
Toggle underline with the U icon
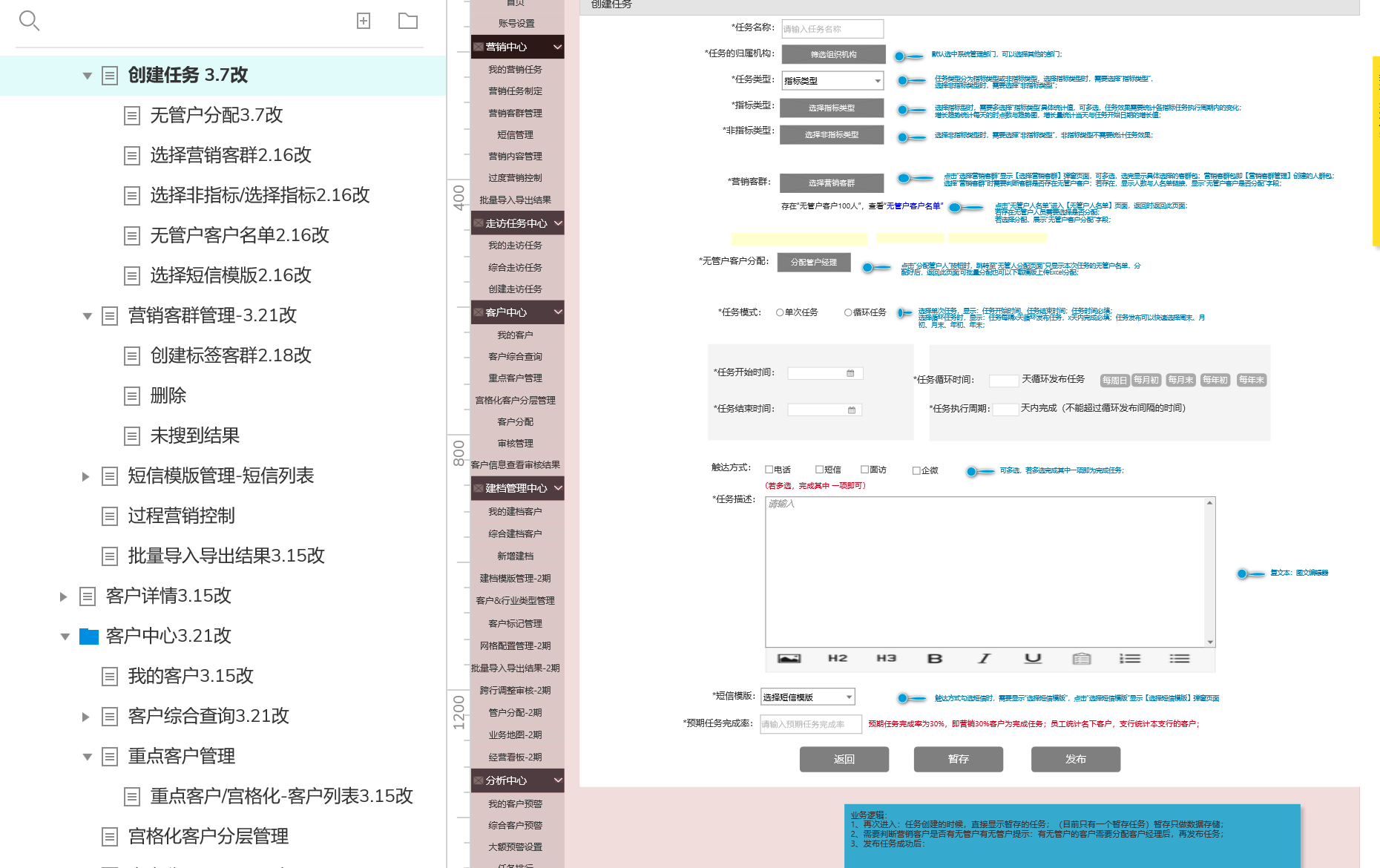click(1033, 658)
